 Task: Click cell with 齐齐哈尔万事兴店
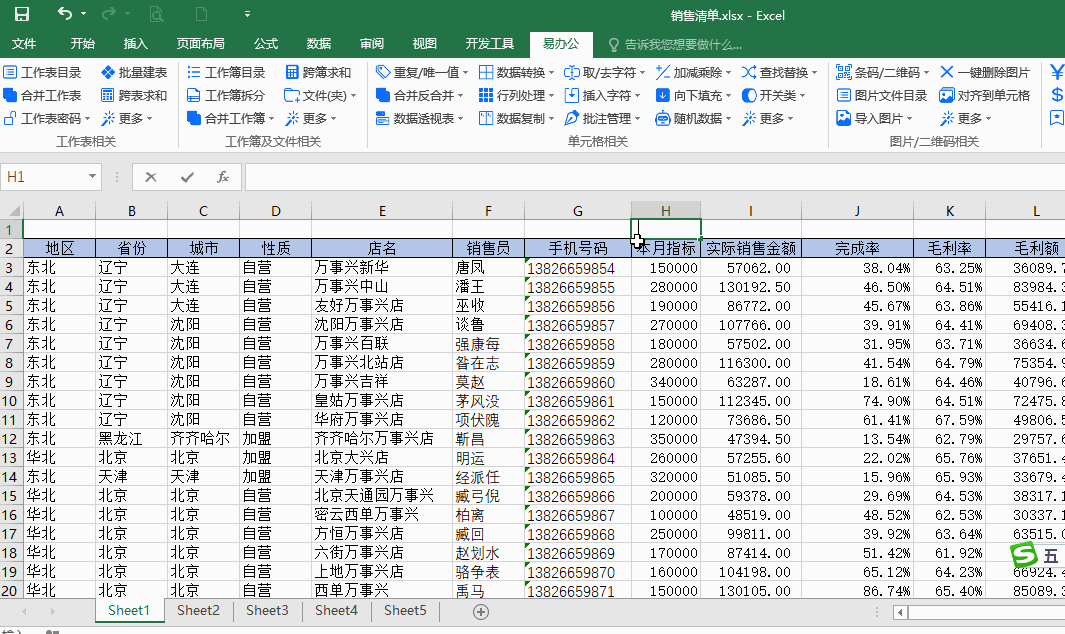[382, 439]
